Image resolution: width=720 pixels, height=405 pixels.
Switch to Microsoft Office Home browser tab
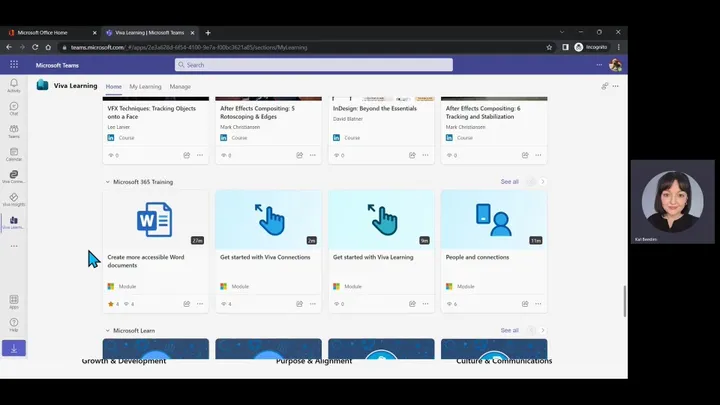(51, 33)
